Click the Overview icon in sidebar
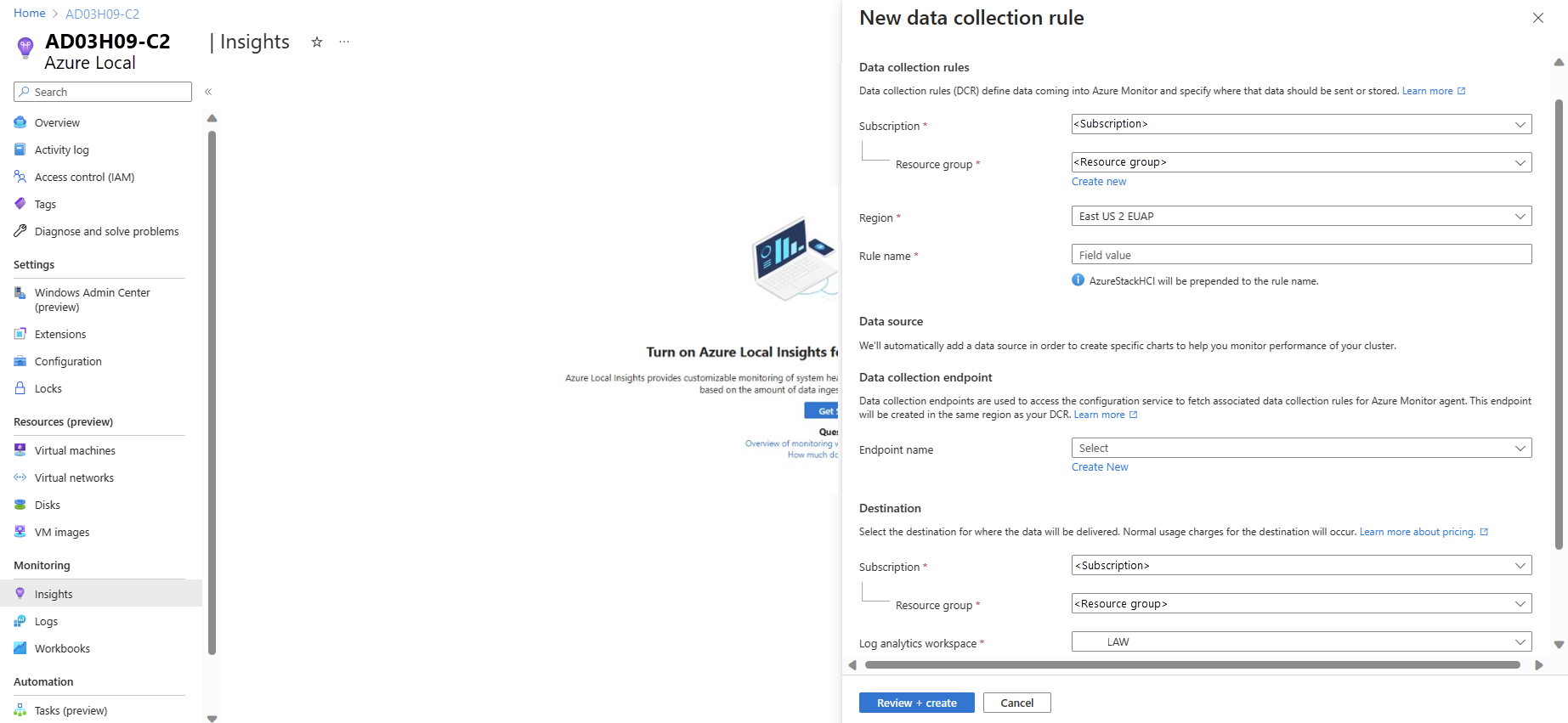The image size is (1568, 723). (20, 122)
